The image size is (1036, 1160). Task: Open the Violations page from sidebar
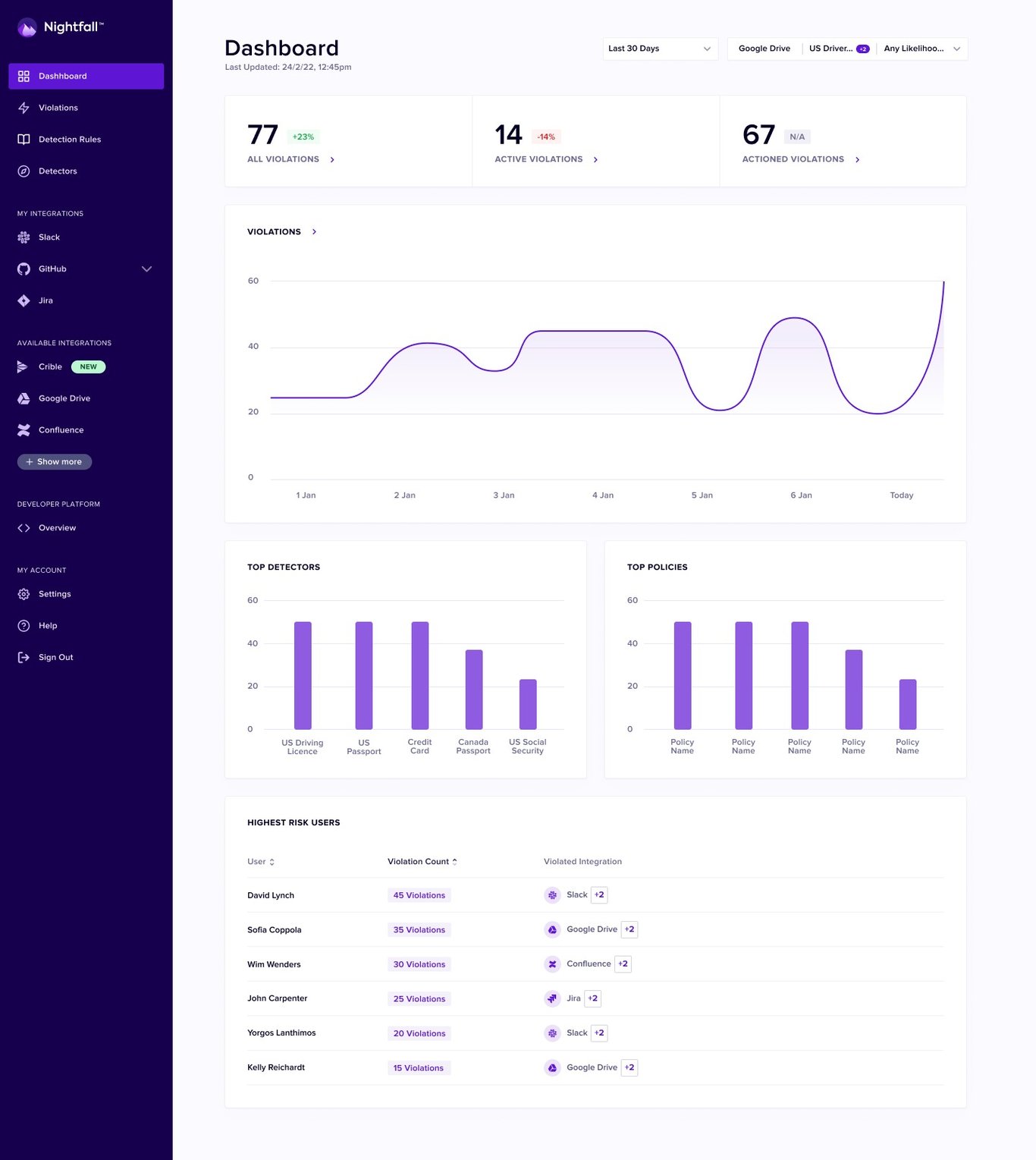58,107
